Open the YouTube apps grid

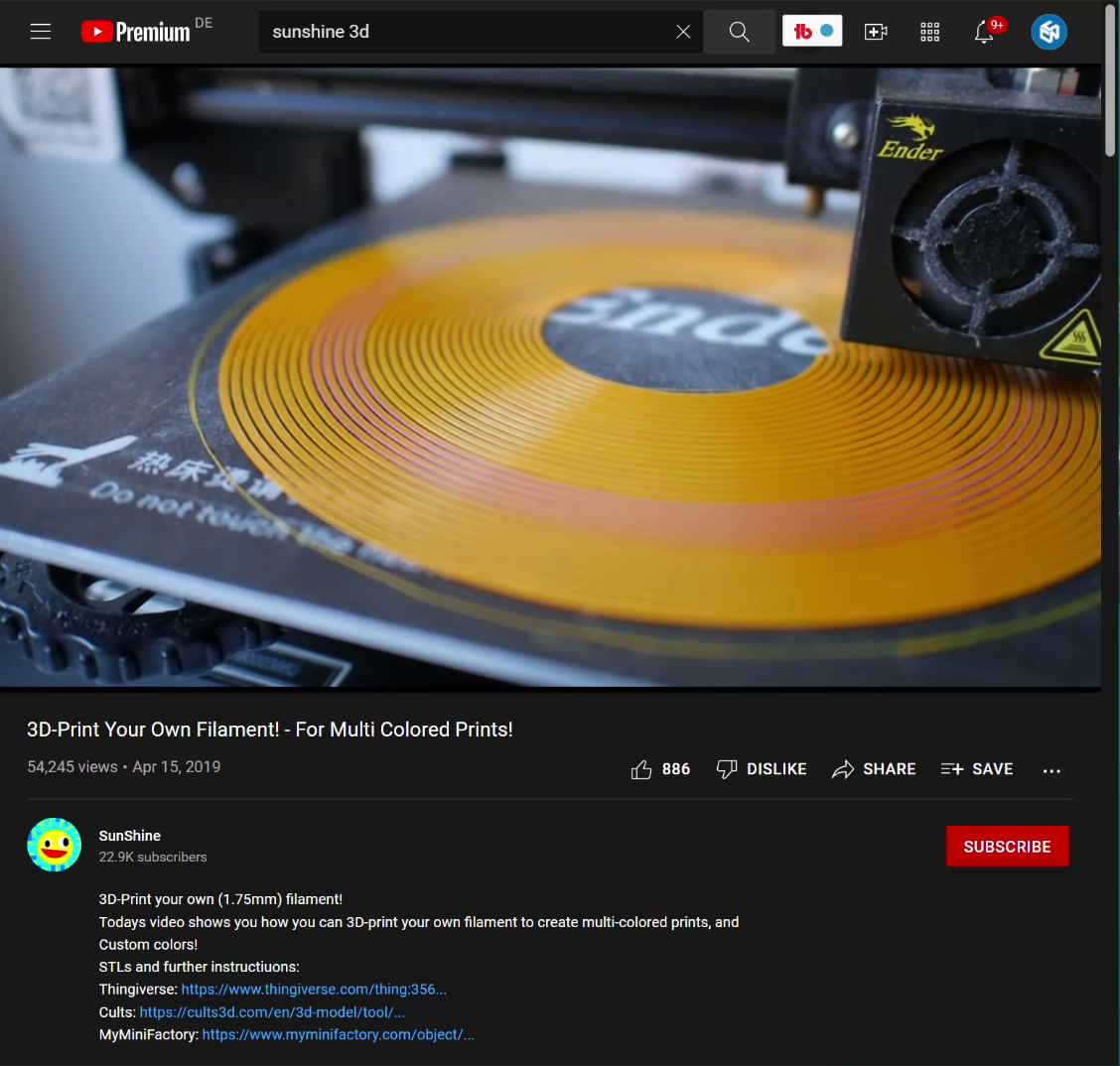click(930, 32)
